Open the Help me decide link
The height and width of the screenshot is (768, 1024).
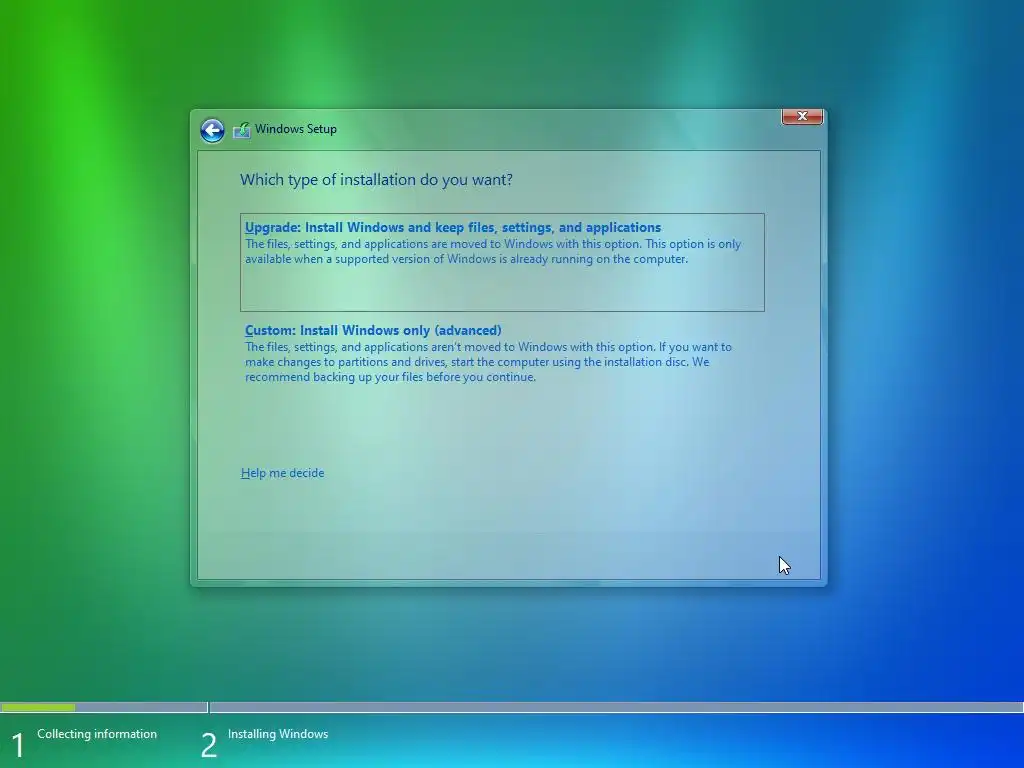click(282, 473)
